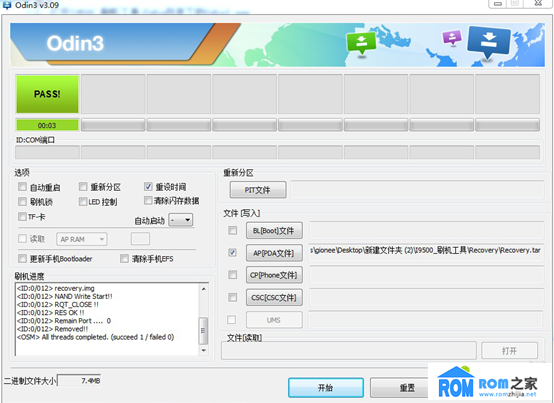Enable the 重新分区 checkbox in options
The height and width of the screenshot is (403, 554).
(x=83, y=186)
